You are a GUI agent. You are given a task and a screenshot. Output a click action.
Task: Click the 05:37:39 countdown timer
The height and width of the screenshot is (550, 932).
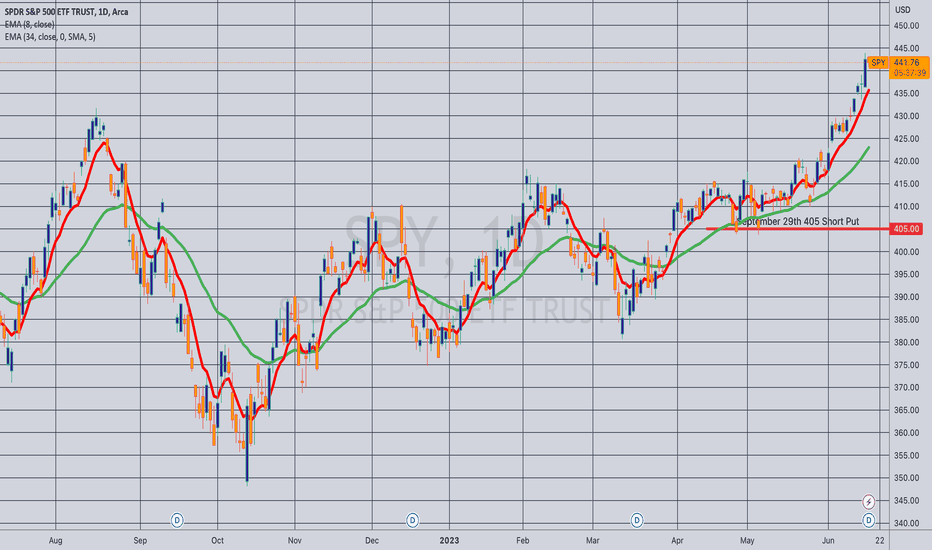(909, 73)
